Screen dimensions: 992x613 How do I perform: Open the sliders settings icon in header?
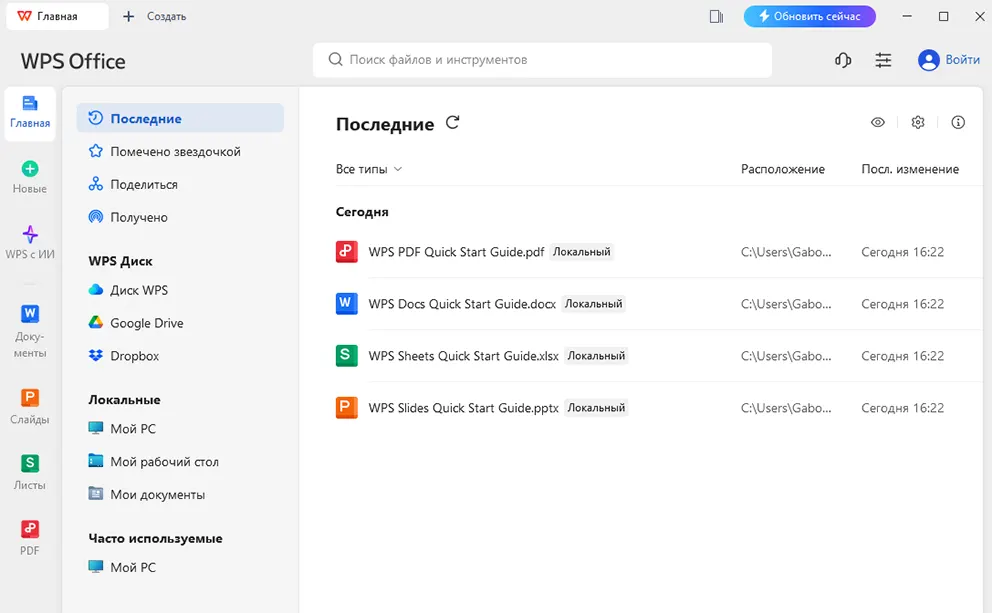(883, 60)
